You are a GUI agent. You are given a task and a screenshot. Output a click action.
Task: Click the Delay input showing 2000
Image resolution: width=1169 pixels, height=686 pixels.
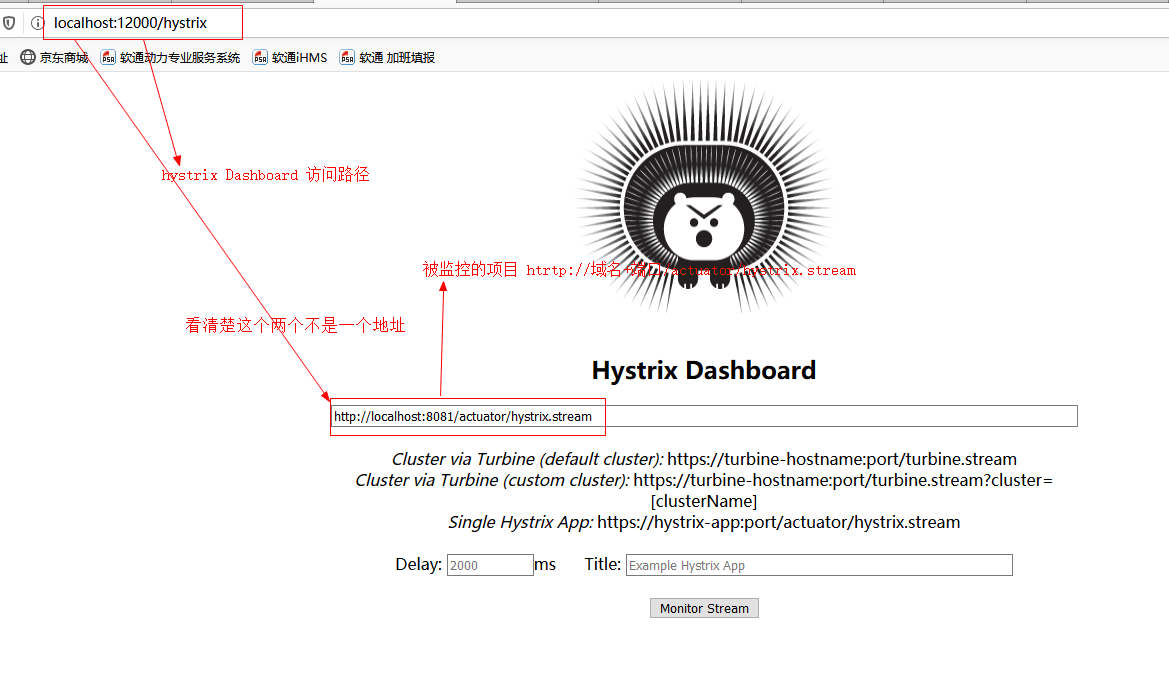tap(489, 564)
